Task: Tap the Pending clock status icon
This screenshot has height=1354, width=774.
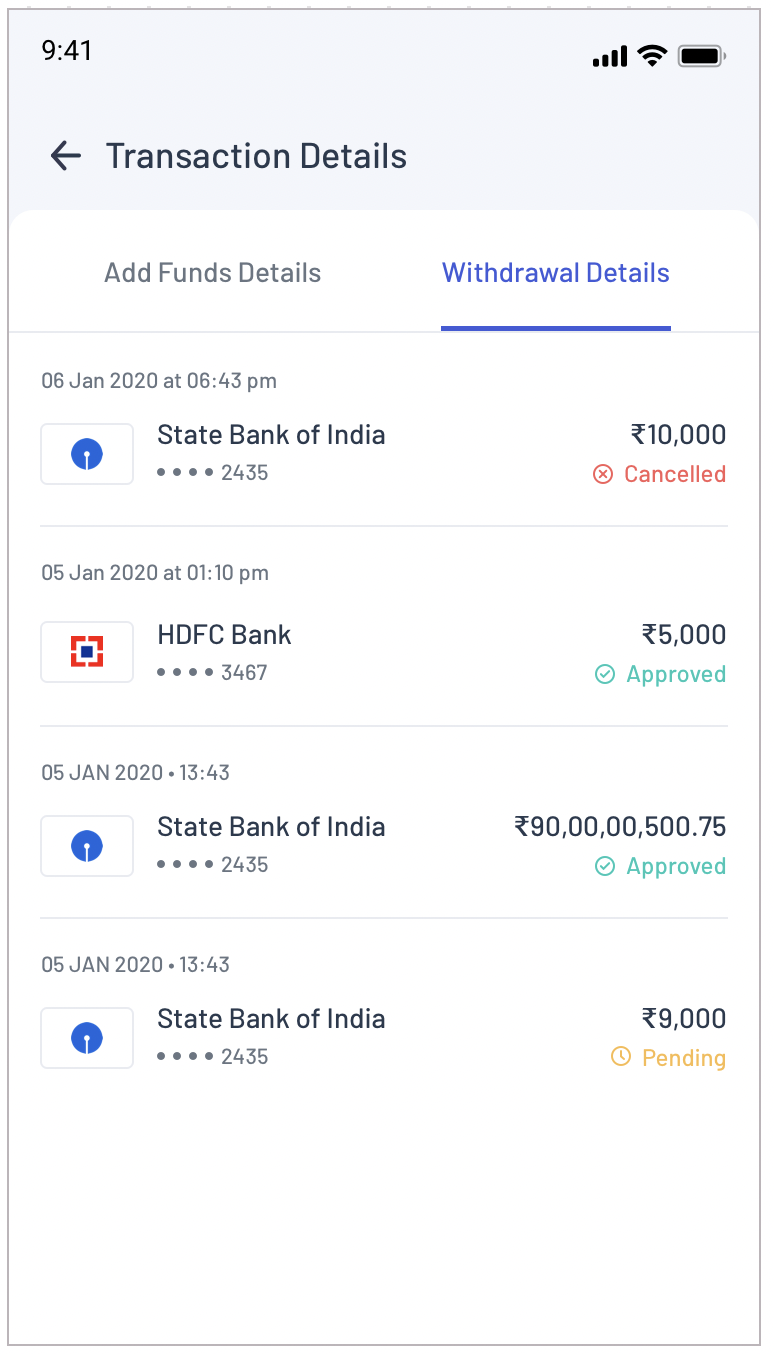Action: tap(621, 1057)
